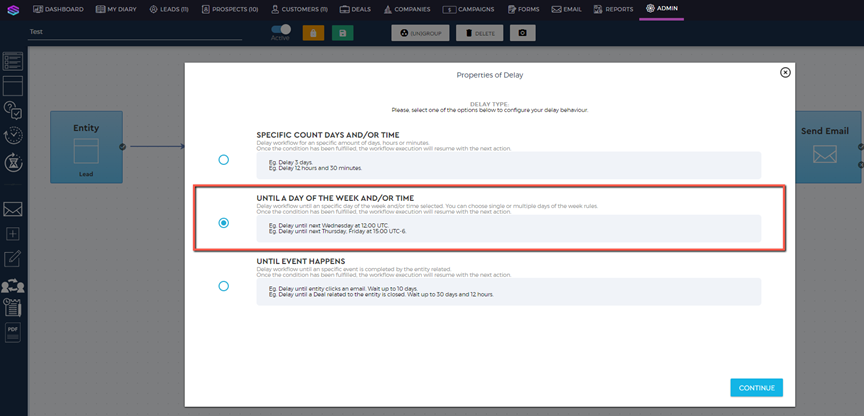Click the Entity node's window icon
The width and height of the screenshot is (864, 416).
[x=86, y=151]
